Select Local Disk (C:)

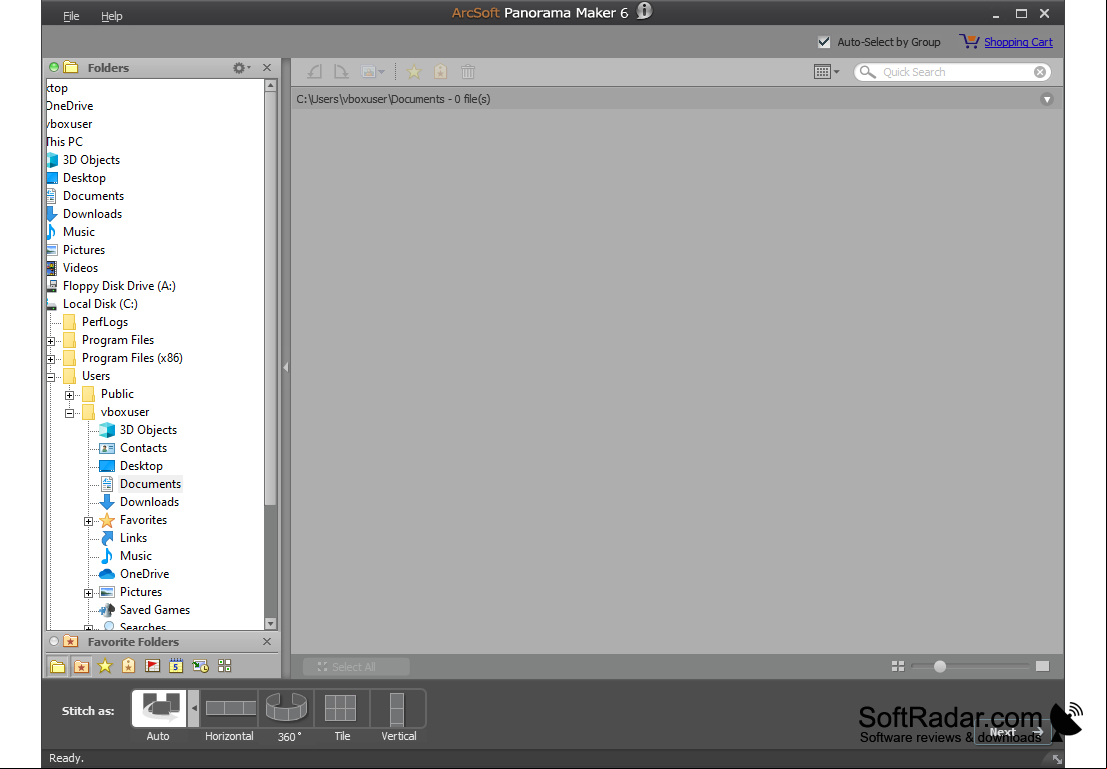100,304
